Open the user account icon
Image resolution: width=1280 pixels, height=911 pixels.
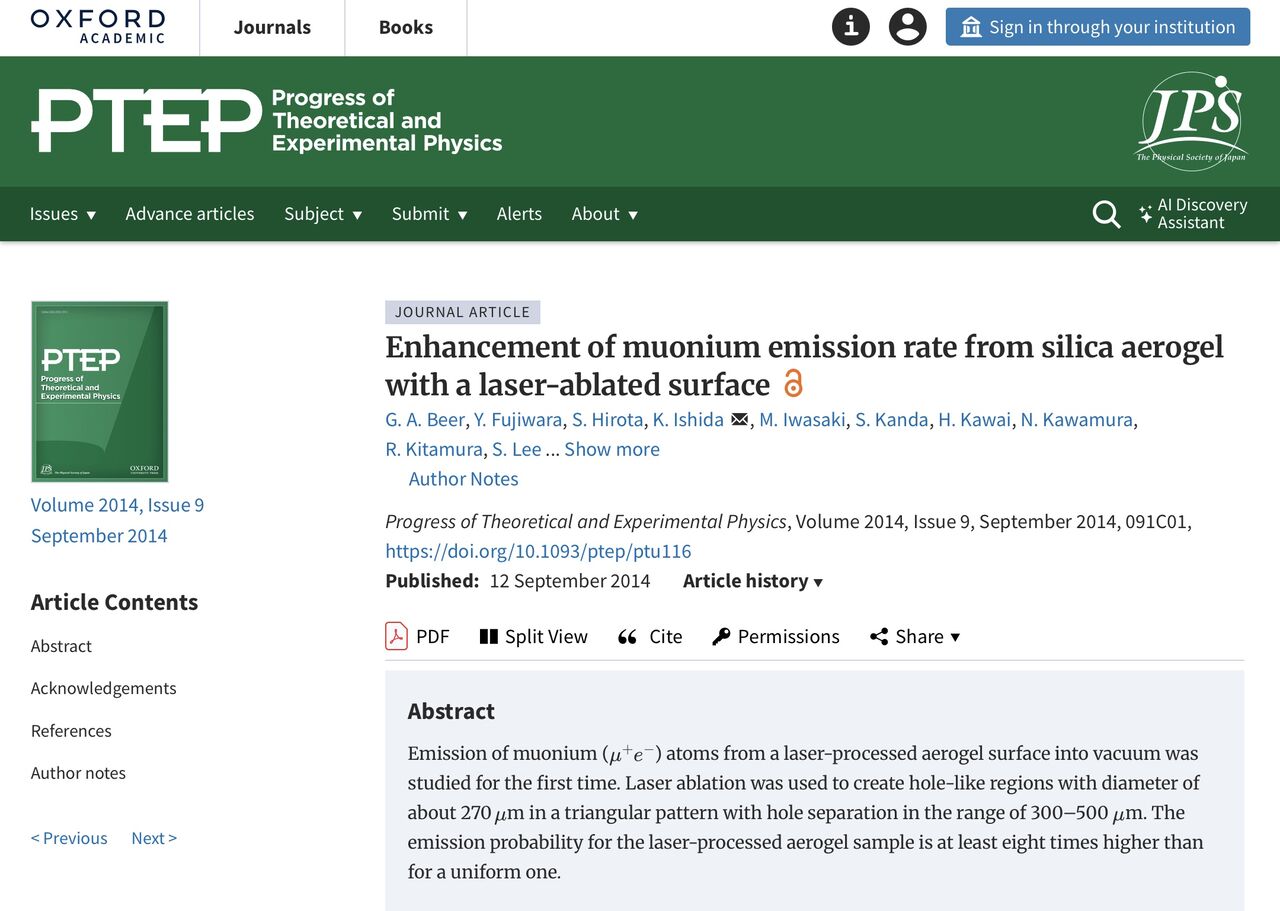click(908, 27)
